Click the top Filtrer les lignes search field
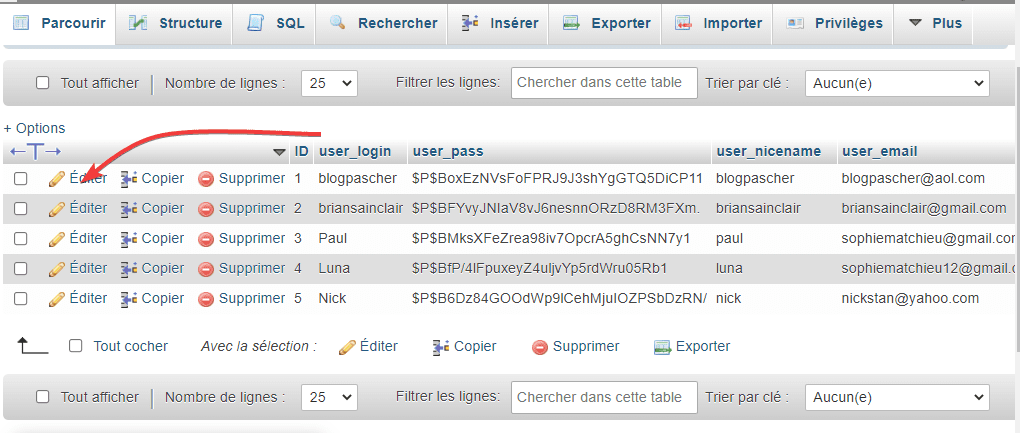The image size is (1020, 433). (x=604, y=83)
